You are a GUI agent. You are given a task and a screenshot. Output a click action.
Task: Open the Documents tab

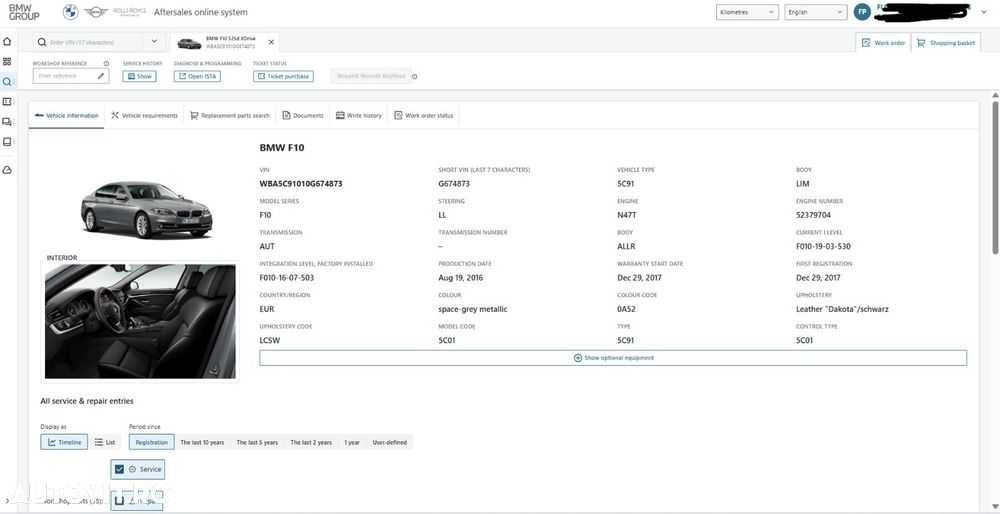point(303,115)
